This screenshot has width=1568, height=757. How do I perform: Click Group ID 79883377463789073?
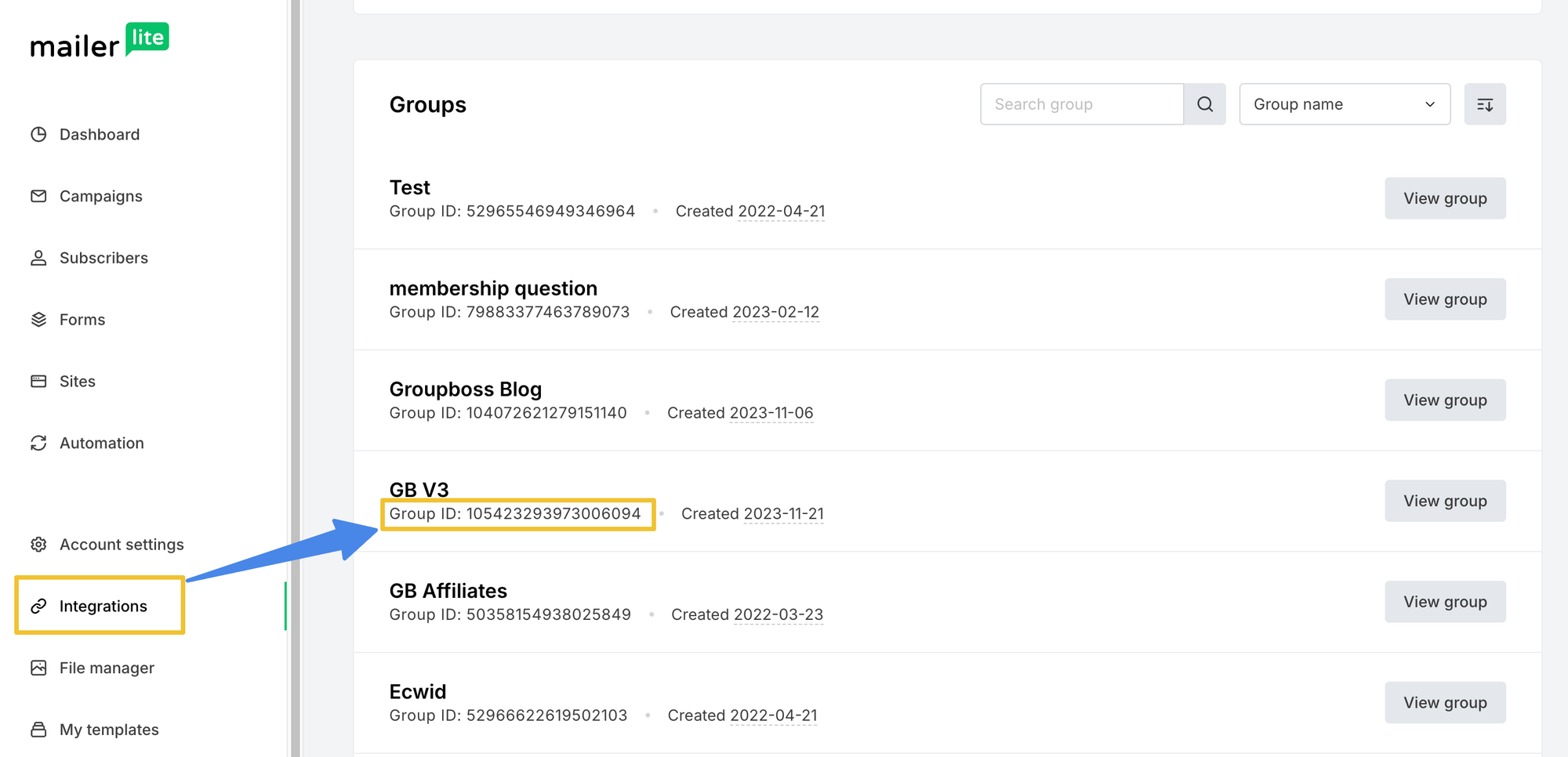point(510,312)
